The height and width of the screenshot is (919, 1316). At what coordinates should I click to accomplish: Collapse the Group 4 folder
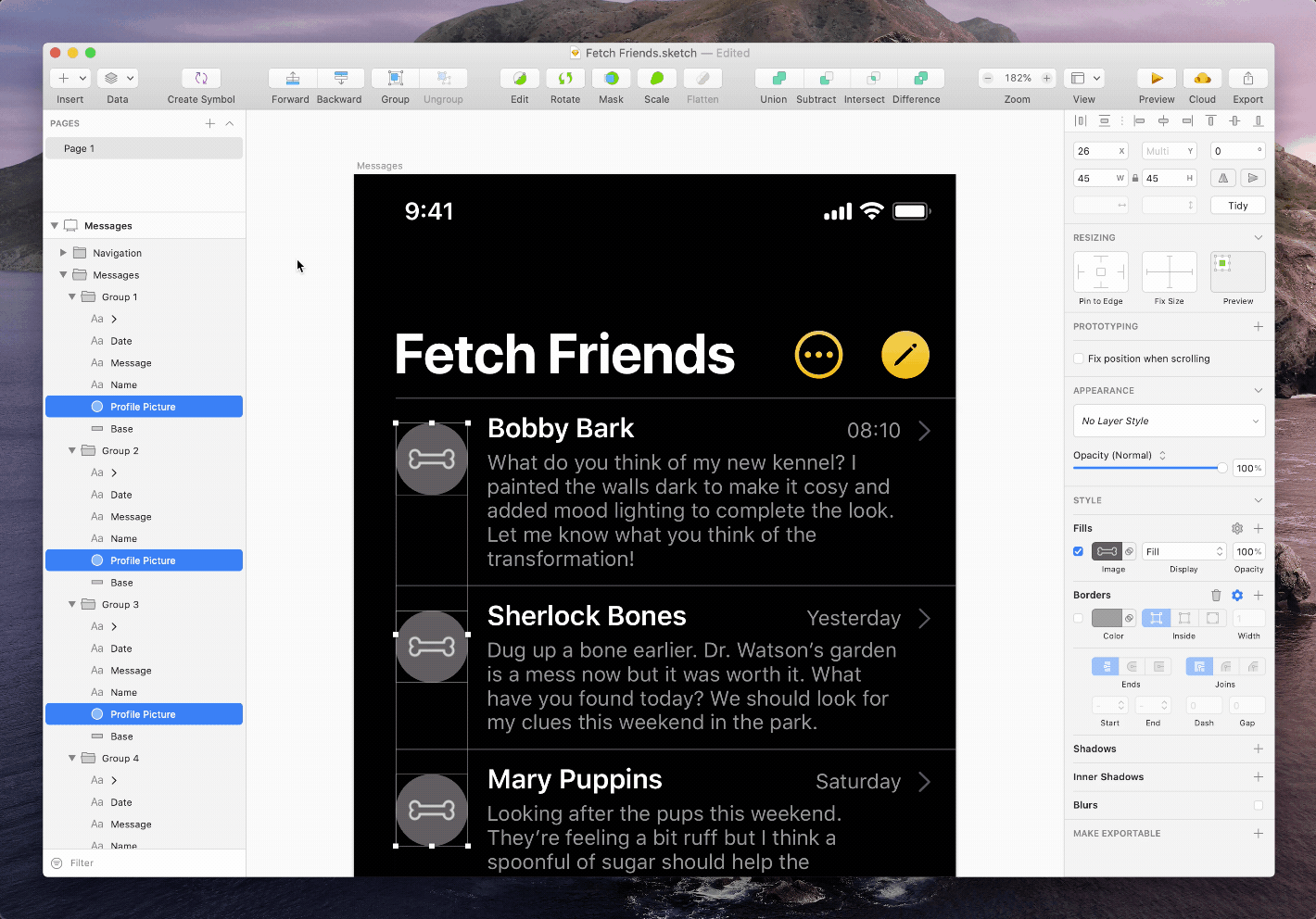tap(71, 759)
